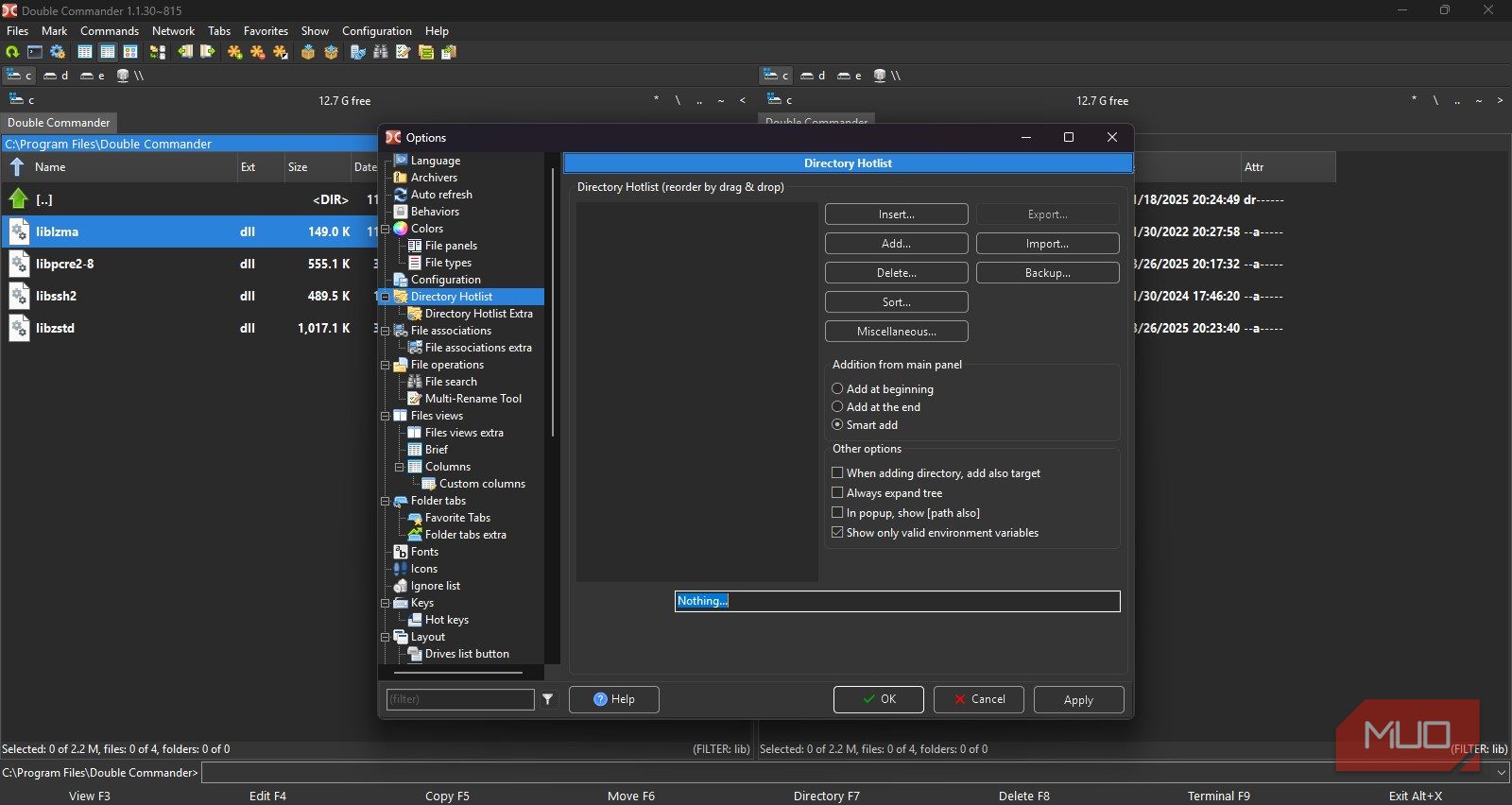Open the terminal icon in toolbar

[x=35, y=52]
